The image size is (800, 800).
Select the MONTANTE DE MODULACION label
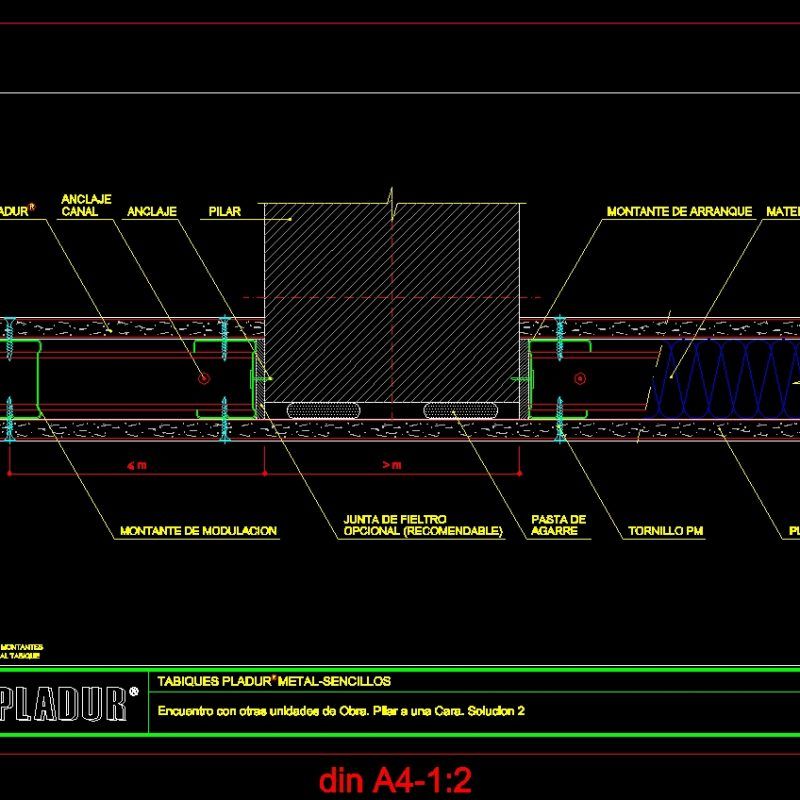pyautogui.click(x=197, y=532)
